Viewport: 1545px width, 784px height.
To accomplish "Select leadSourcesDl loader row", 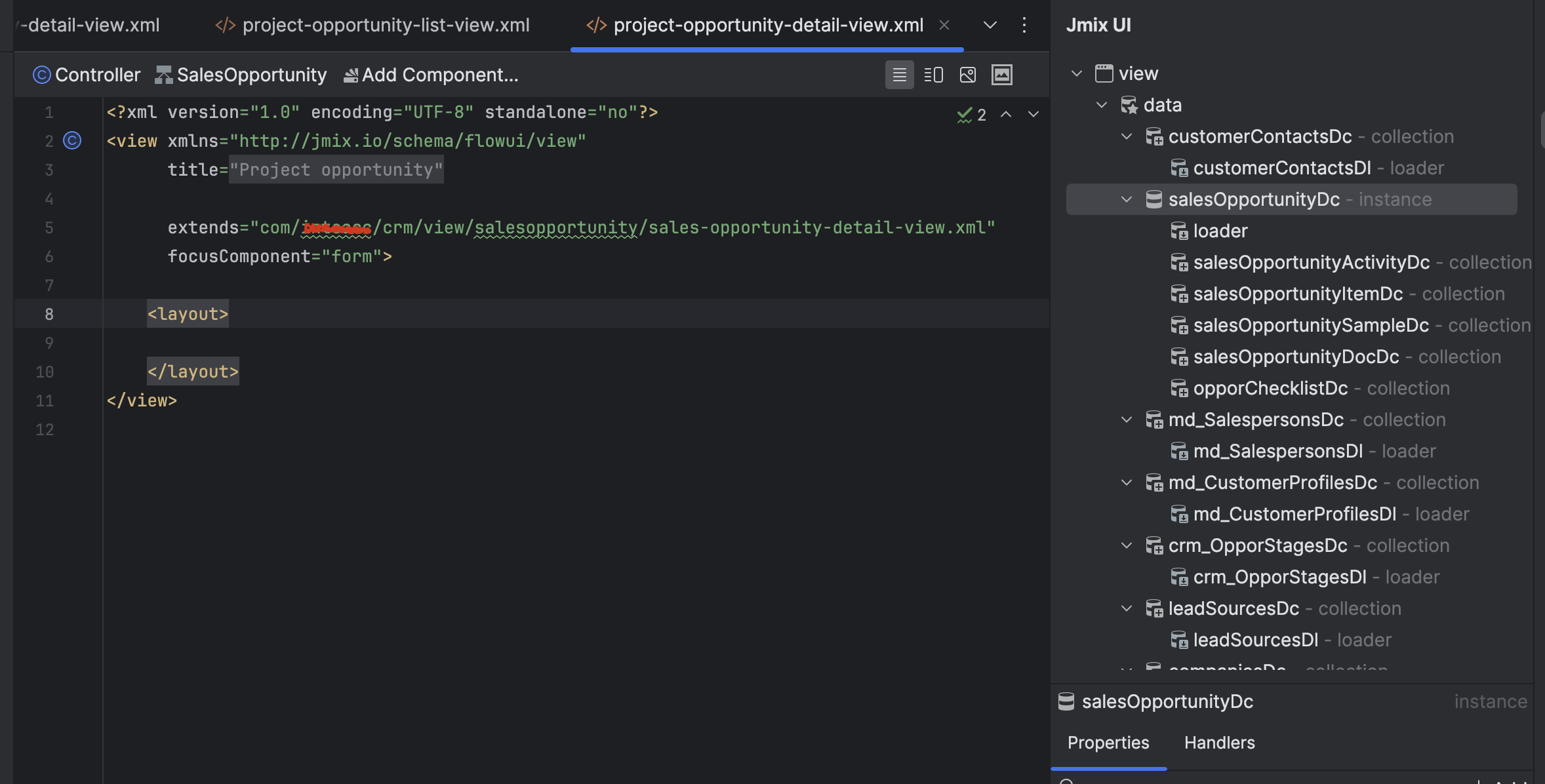I will point(1292,640).
